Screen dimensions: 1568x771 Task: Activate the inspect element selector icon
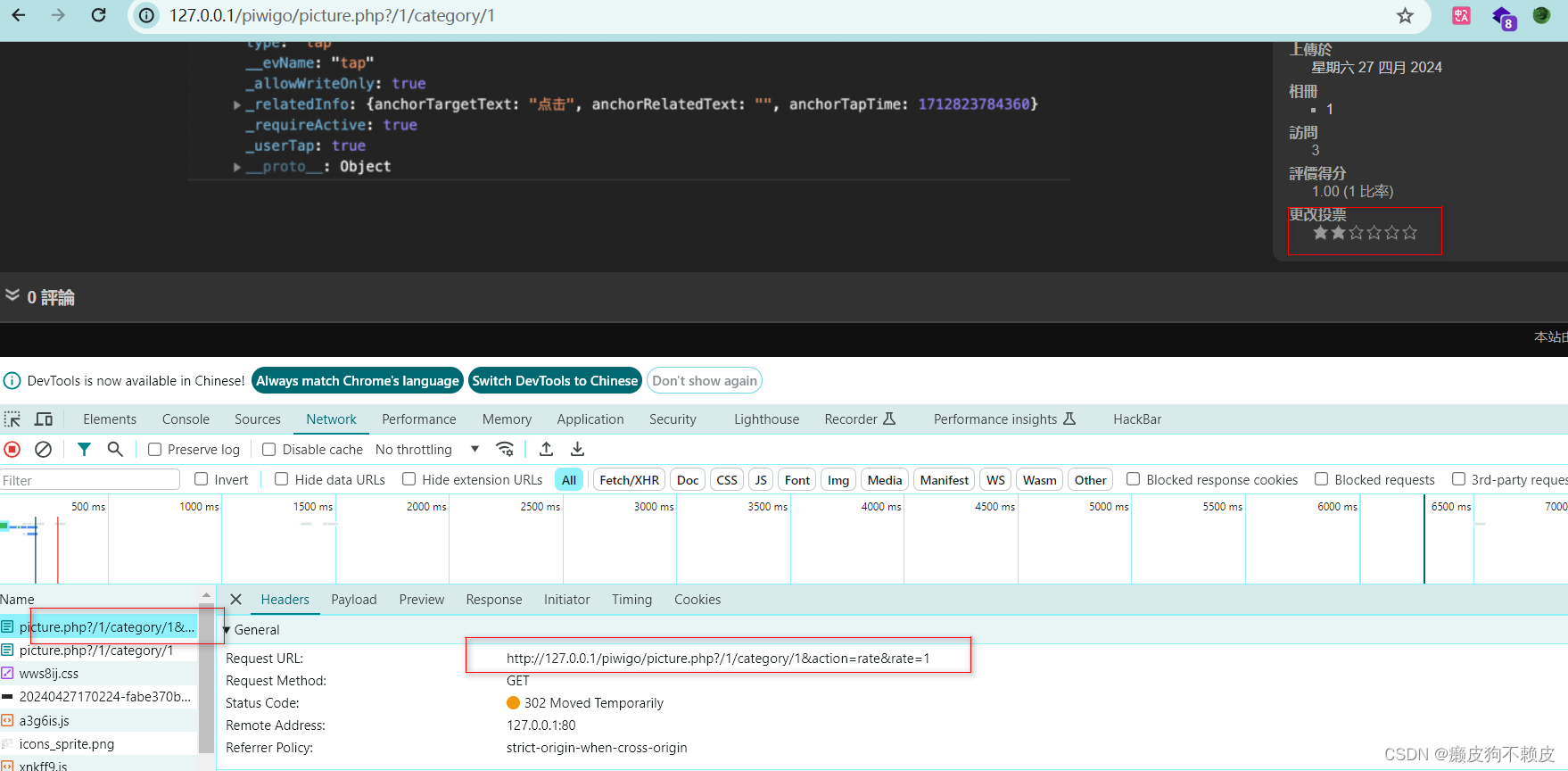tap(12, 419)
